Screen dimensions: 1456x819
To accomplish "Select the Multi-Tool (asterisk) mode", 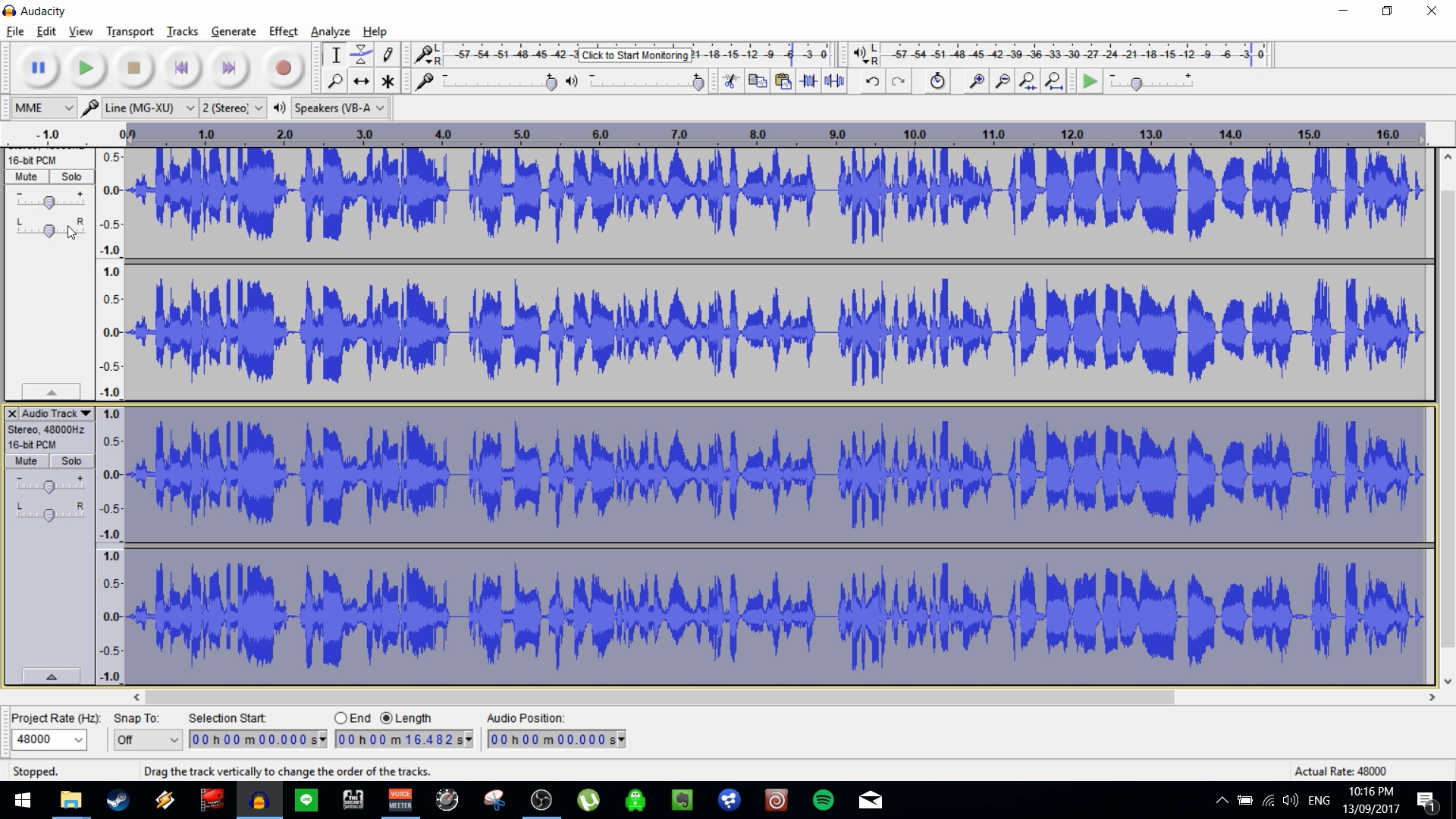I will (x=388, y=81).
